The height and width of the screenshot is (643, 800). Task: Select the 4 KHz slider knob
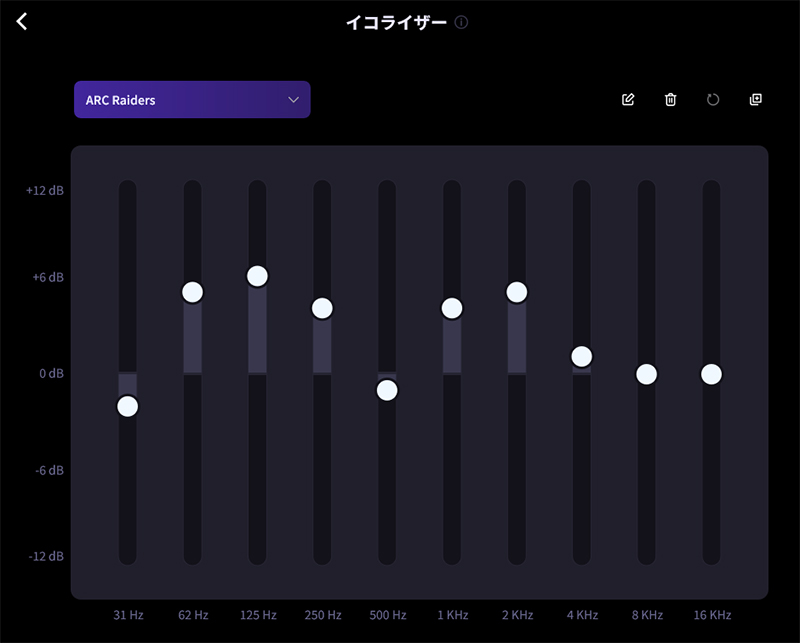[x=582, y=357]
